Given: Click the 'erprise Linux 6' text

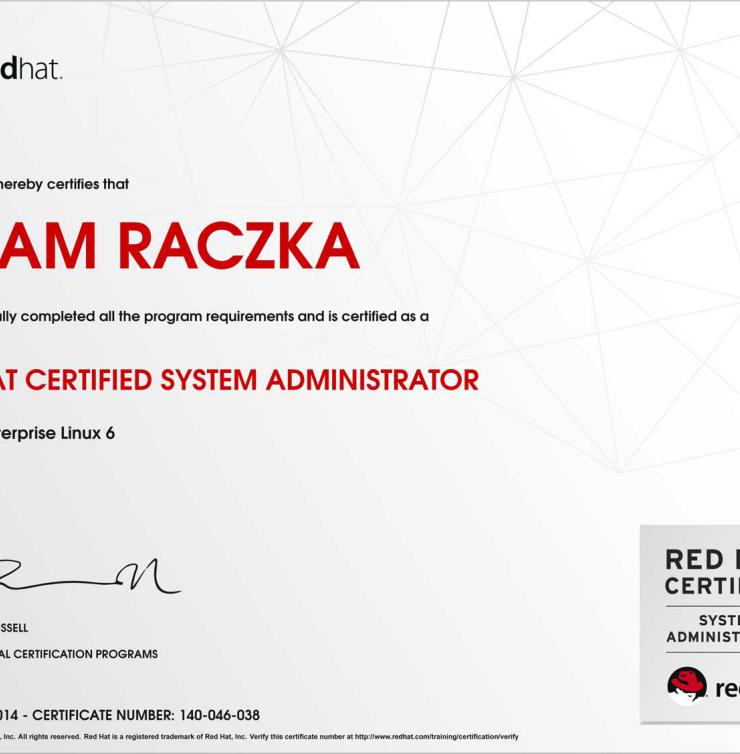Looking at the screenshot, I should click(x=57, y=433).
